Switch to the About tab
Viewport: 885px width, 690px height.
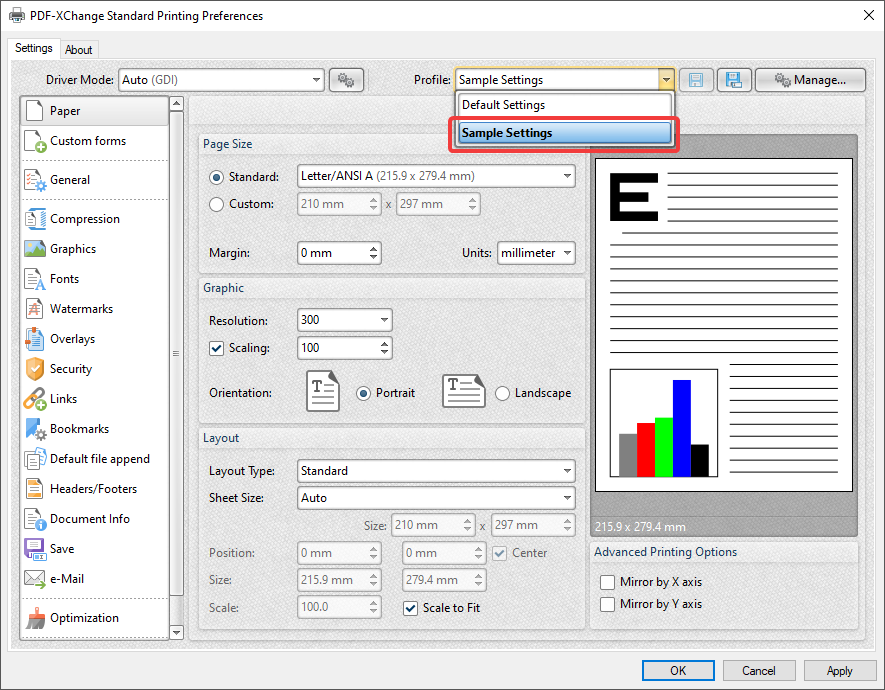pos(79,48)
